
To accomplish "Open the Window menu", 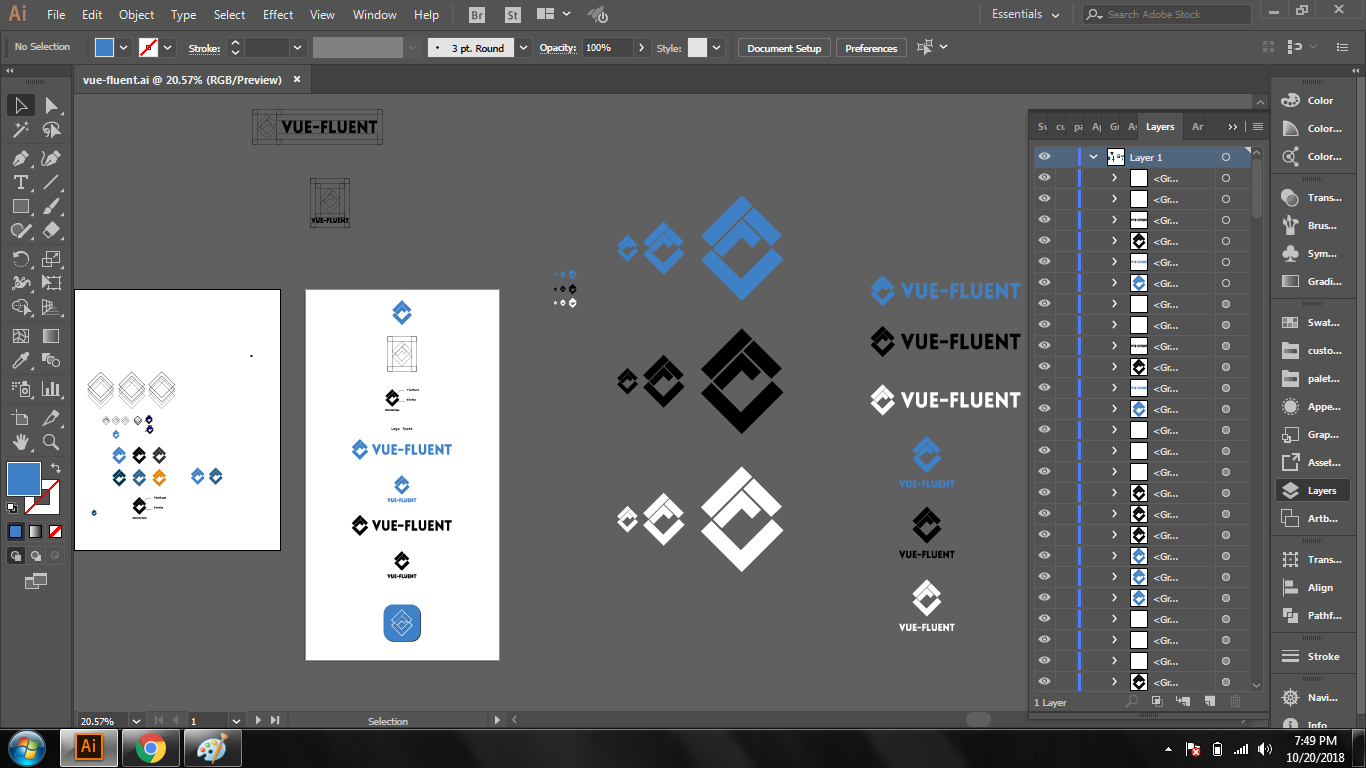I will tap(375, 15).
